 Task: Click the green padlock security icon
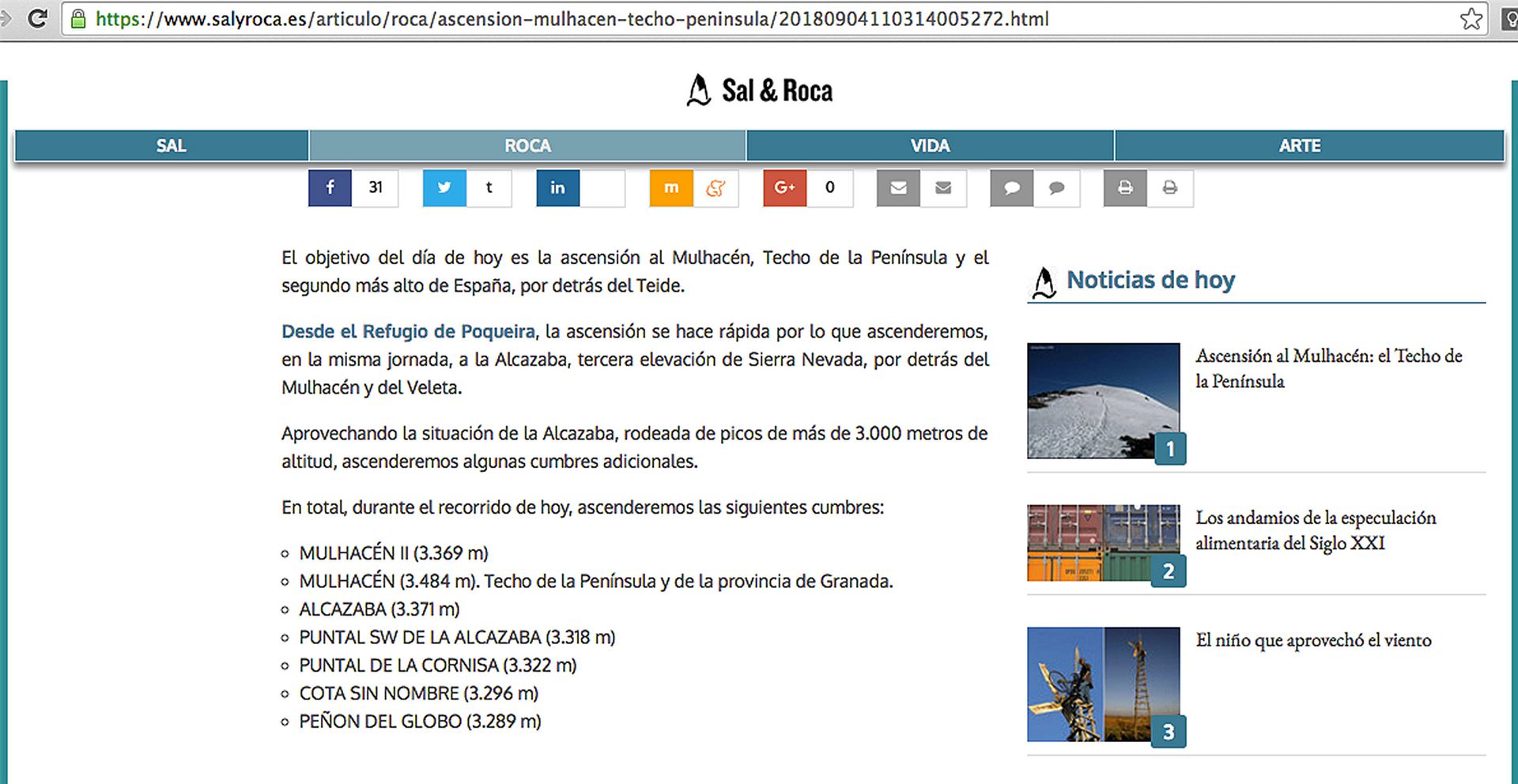point(77,18)
